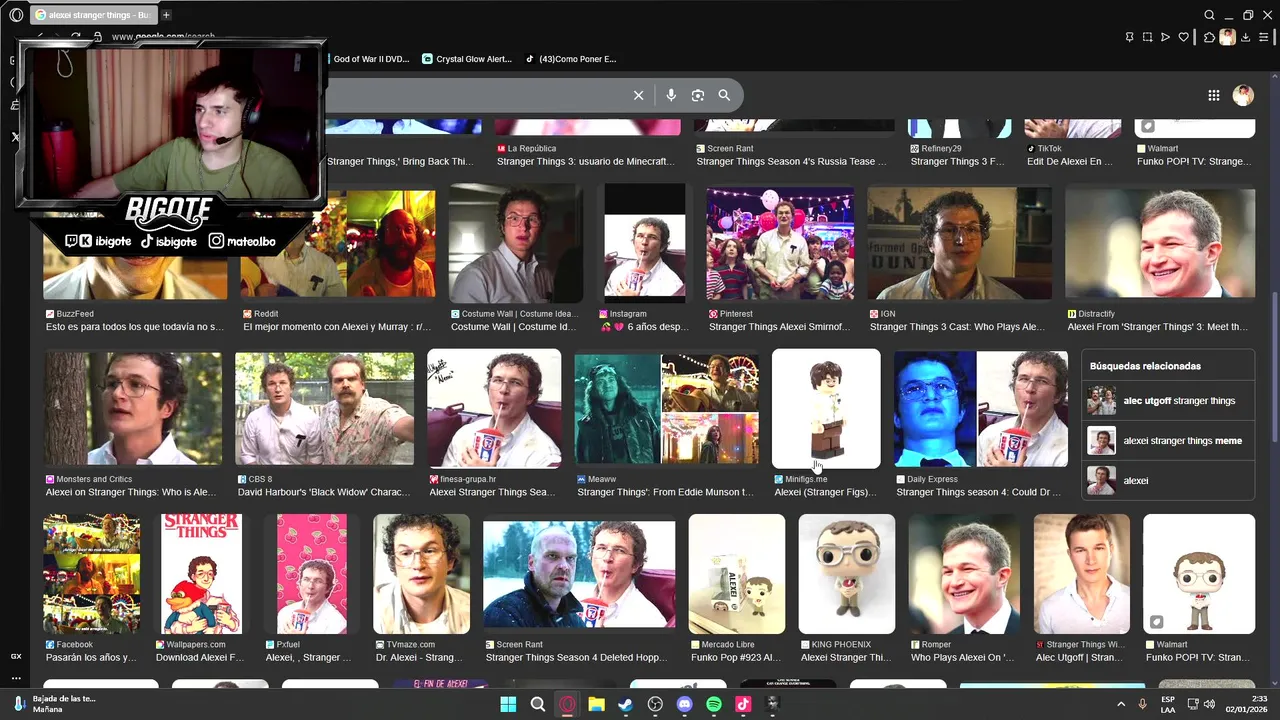Open the Romper 'Who Plays Alexei' image
The height and width of the screenshot is (720, 1280).
point(964,574)
